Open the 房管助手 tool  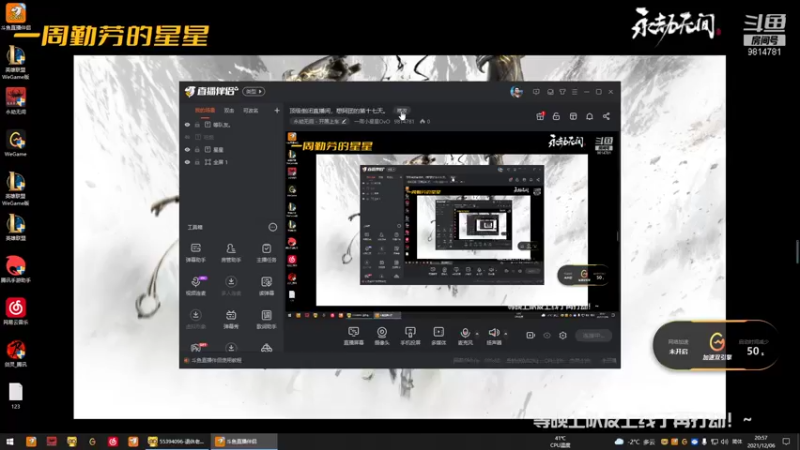click(x=231, y=252)
